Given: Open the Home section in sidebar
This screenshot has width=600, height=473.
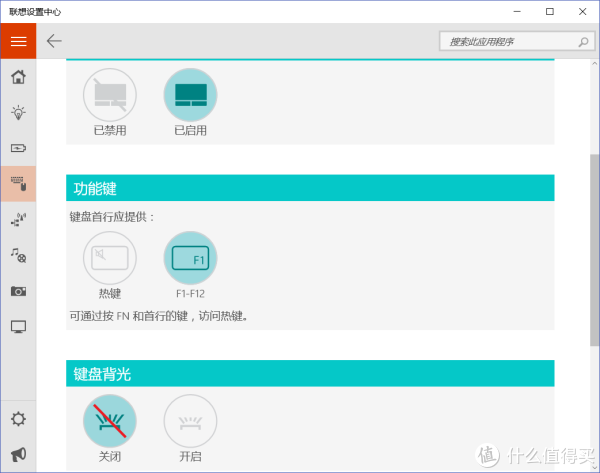Looking at the screenshot, I should point(18,77).
